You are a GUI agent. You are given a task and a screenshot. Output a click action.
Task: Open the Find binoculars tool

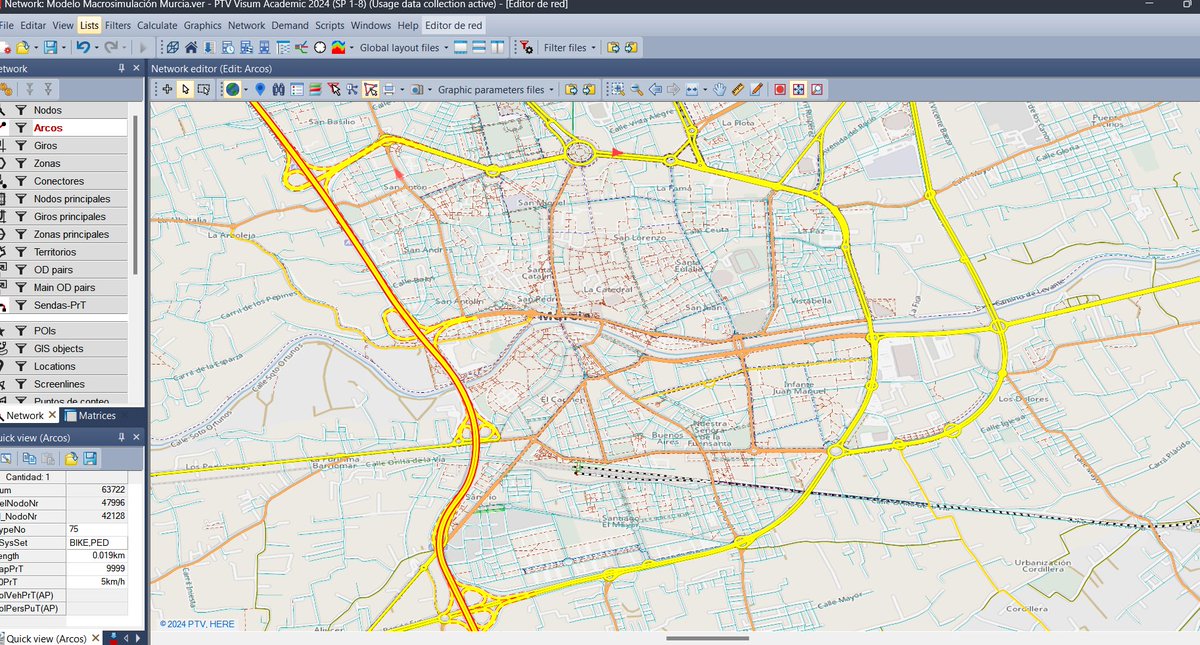click(279, 89)
